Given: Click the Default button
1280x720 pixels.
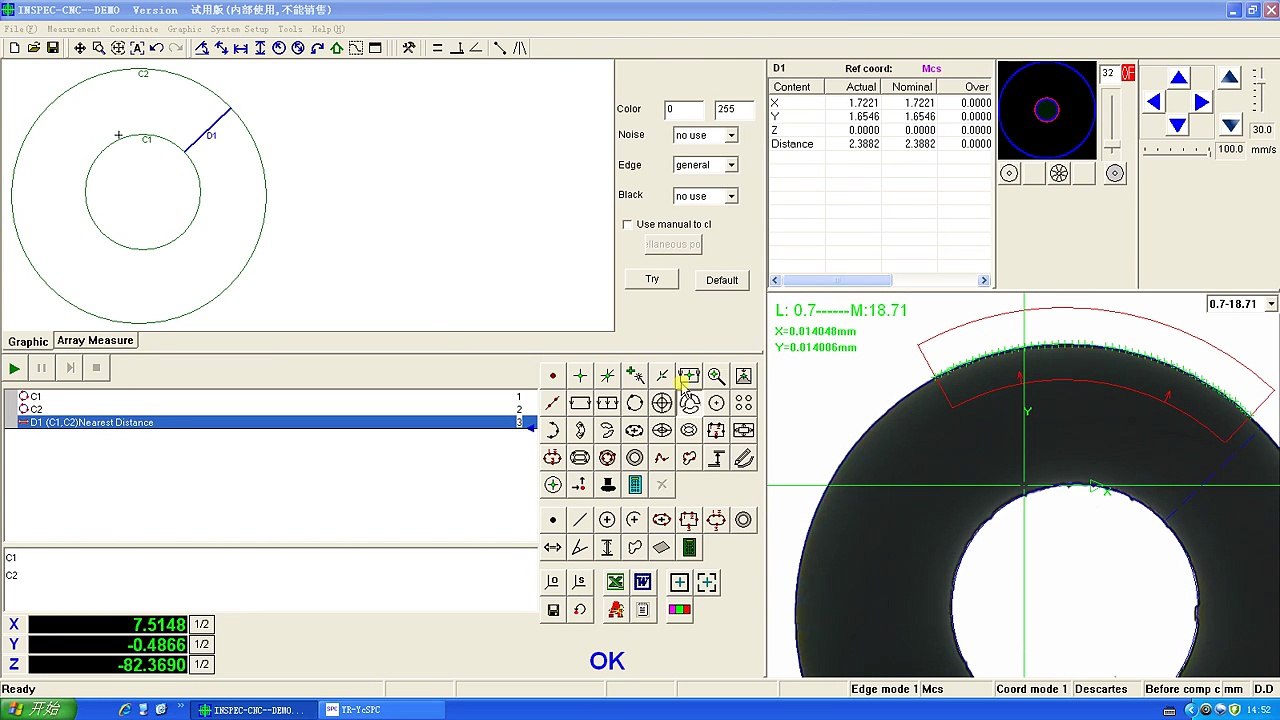Looking at the screenshot, I should [722, 280].
